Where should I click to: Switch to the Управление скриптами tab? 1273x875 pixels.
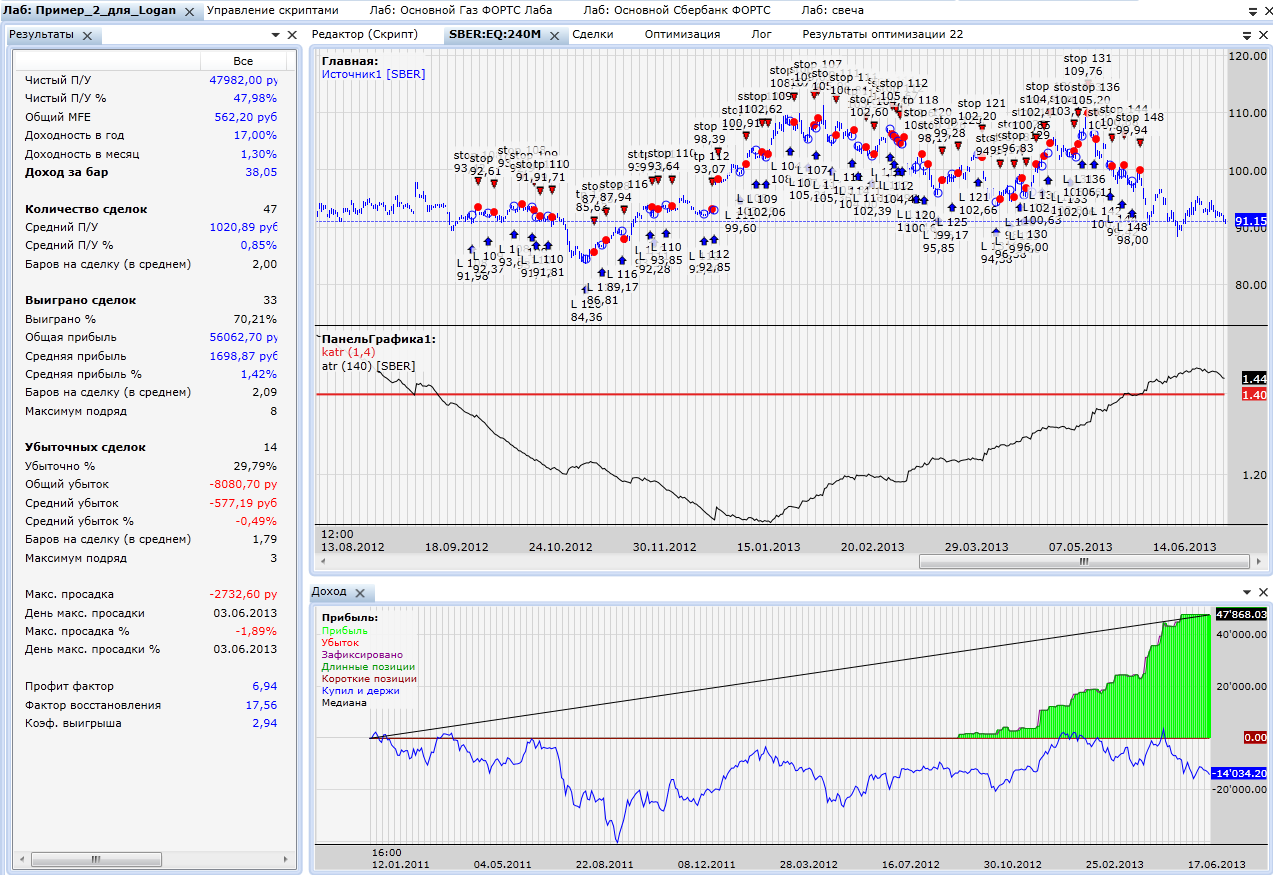tap(272, 10)
